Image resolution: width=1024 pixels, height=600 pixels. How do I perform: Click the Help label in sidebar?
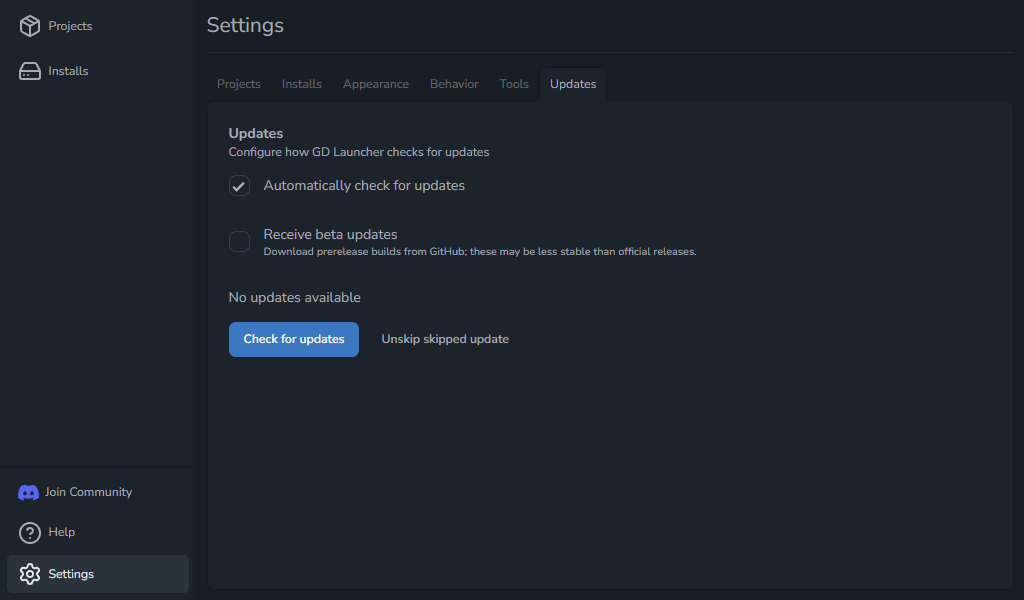click(x=61, y=532)
